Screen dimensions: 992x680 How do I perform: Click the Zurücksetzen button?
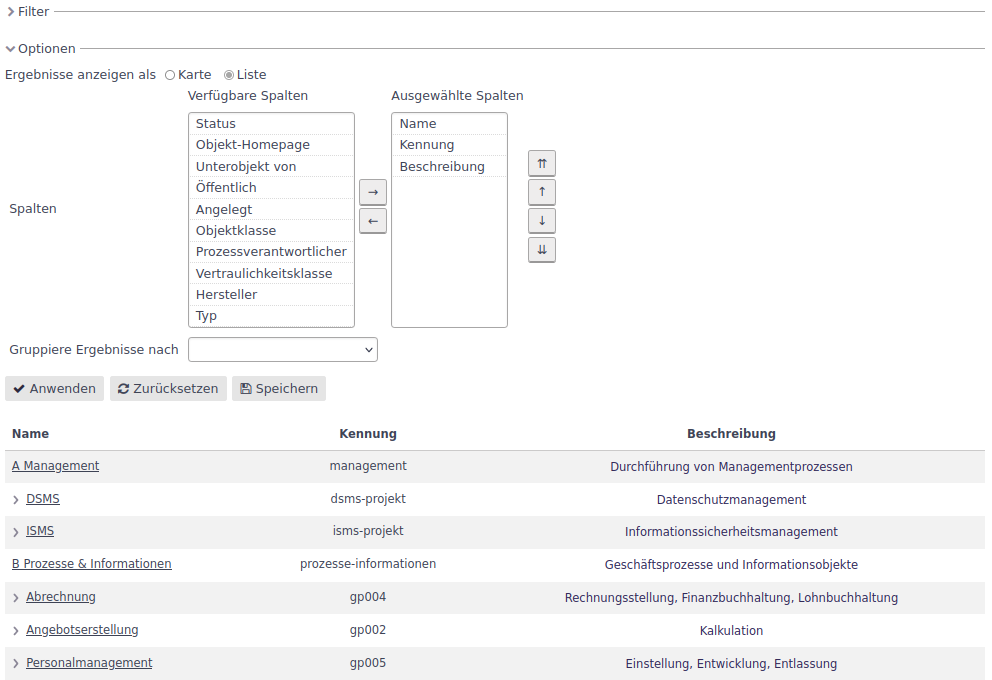tap(168, 388)
